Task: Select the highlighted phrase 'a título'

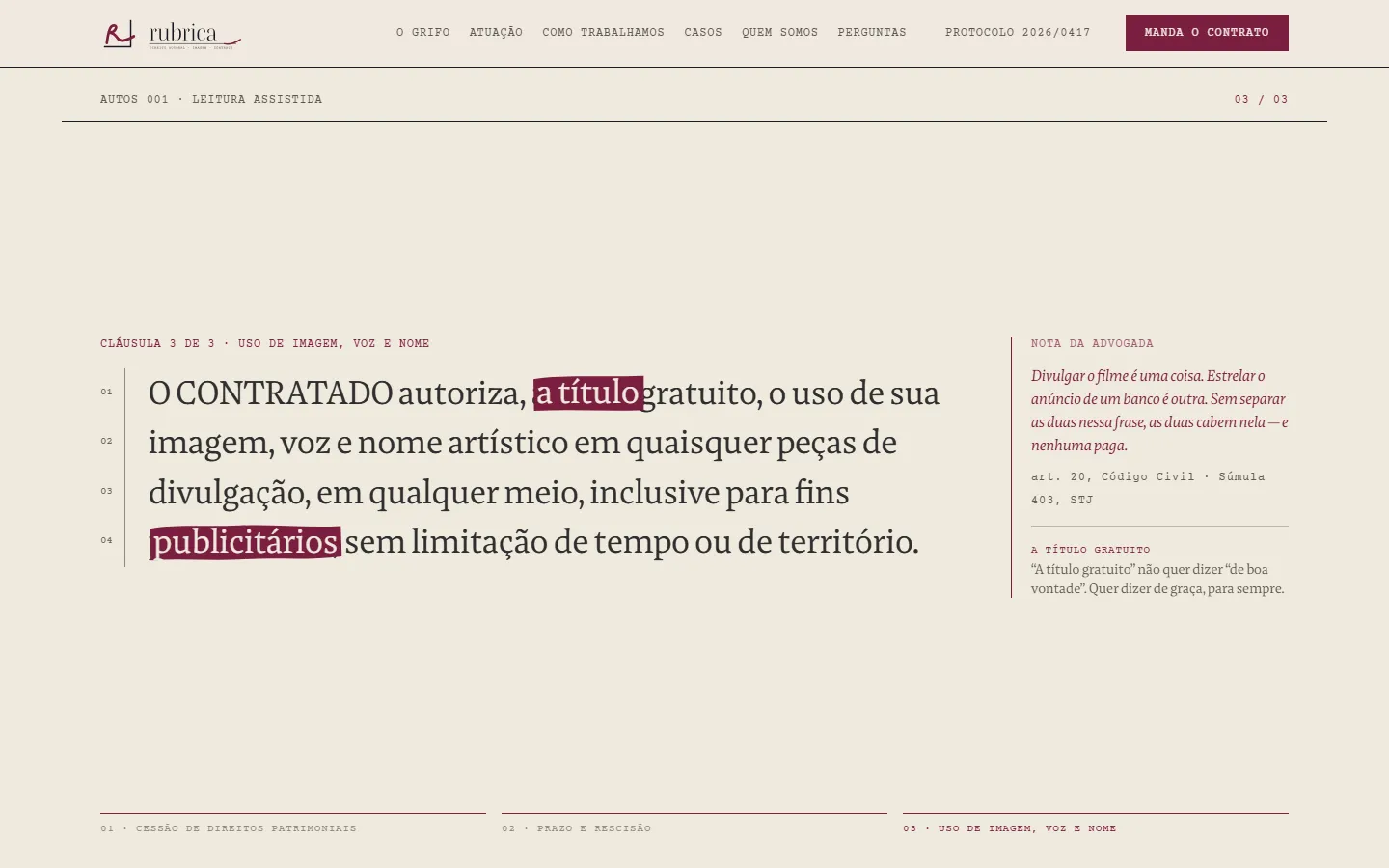Action: tap(587, 393)
